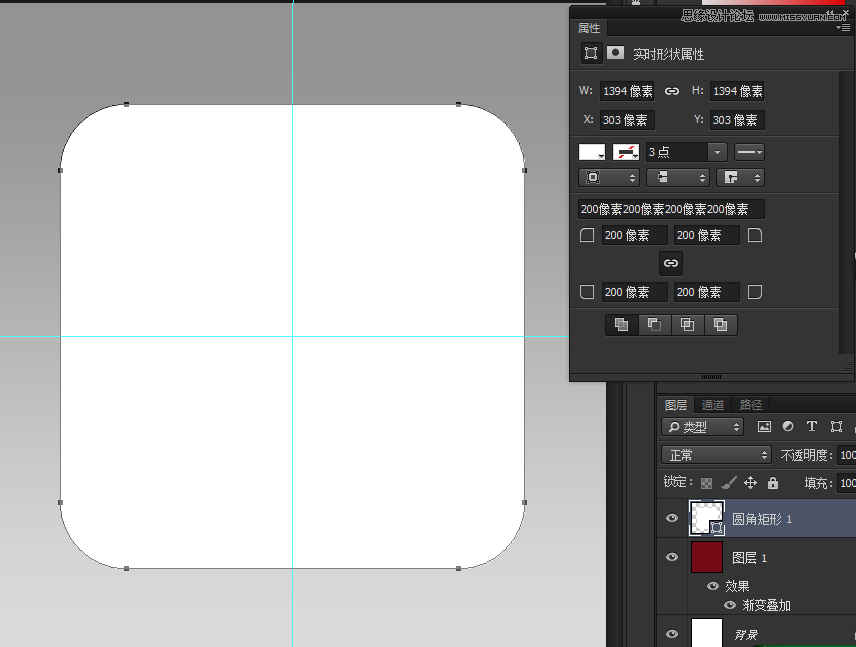Filter layers by shape layers icon
The width and height of the screenshot is (856, 647).
click(836, 426)
